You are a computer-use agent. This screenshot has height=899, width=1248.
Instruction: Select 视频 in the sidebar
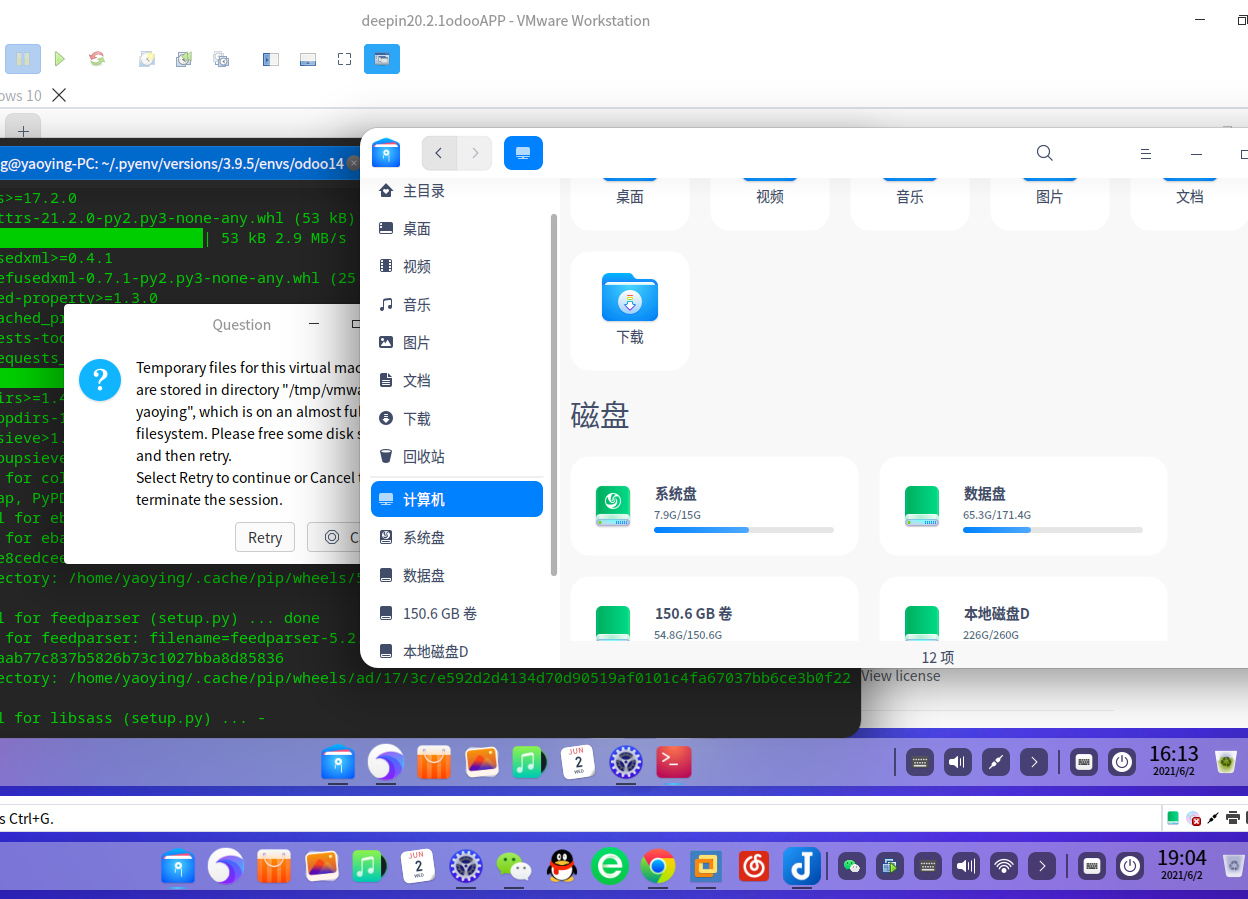(x=457, y=267)
